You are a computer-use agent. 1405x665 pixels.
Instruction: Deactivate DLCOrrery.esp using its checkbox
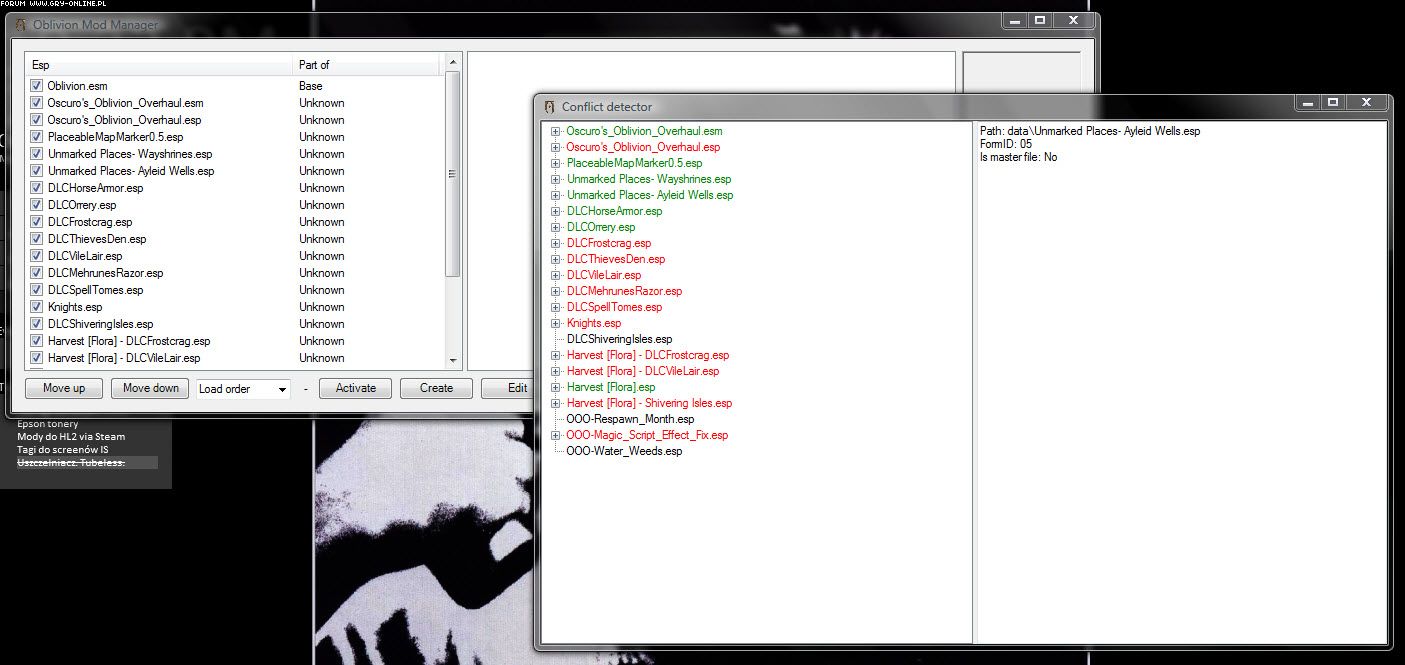pos(36,205)
